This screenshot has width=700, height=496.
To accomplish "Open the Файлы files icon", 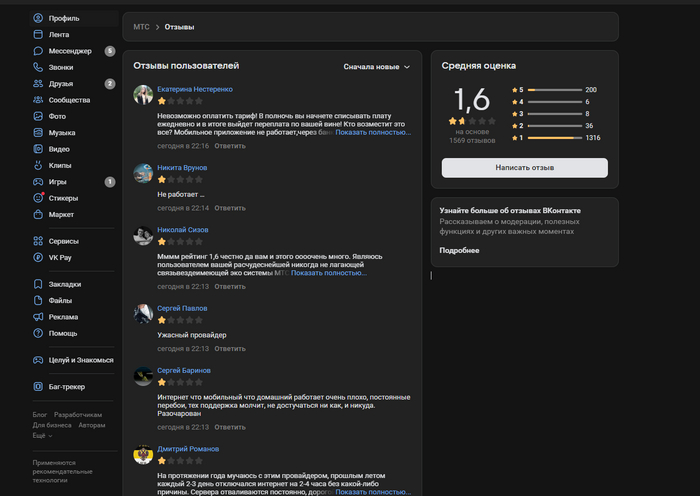I will 38,300.
